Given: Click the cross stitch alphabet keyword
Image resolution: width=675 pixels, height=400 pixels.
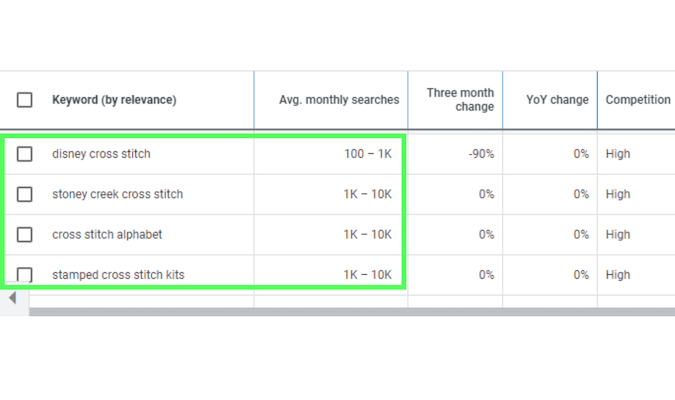Looking at the screenshot, I should click(107, 235).
